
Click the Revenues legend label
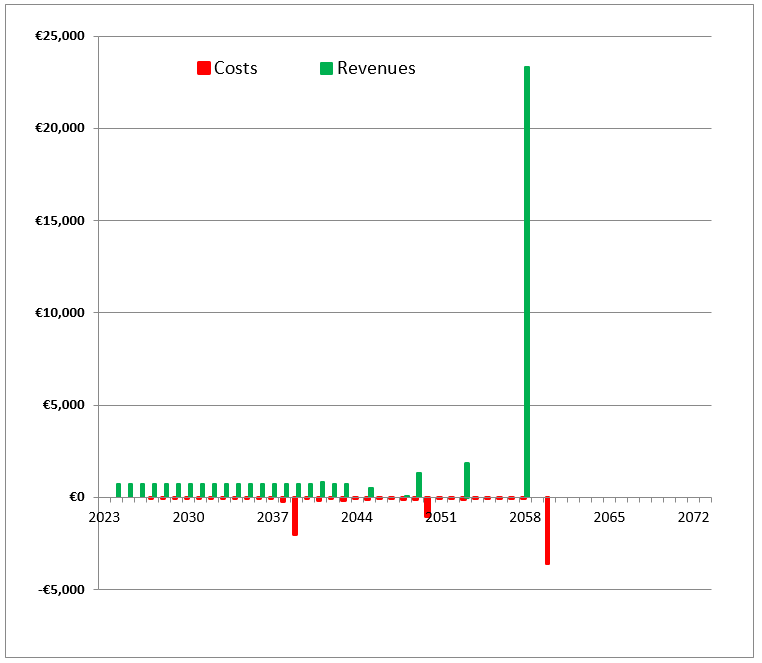pos(377,68)
